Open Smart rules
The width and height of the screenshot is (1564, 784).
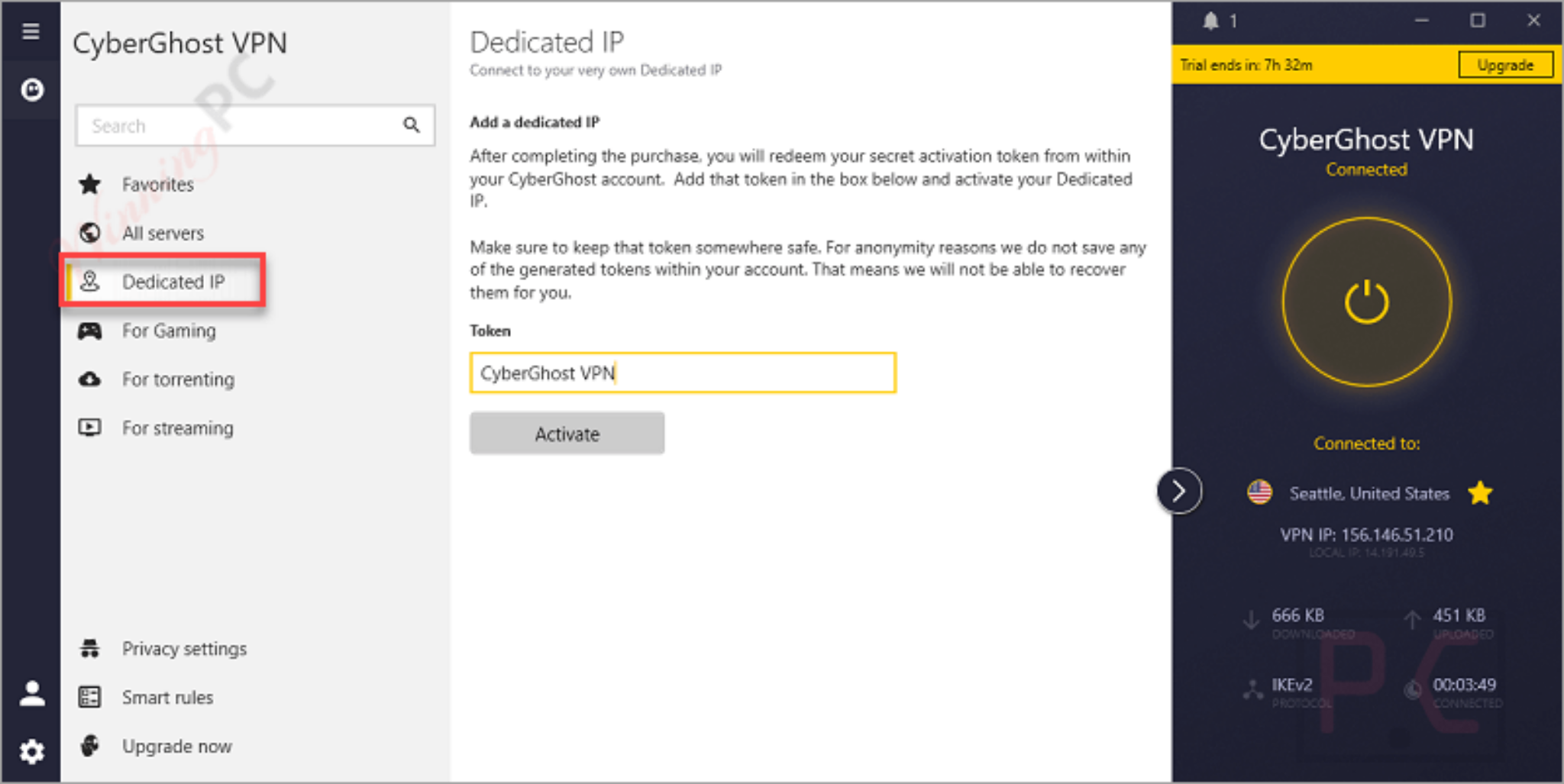pyautogui.click(x=167, y=698)
